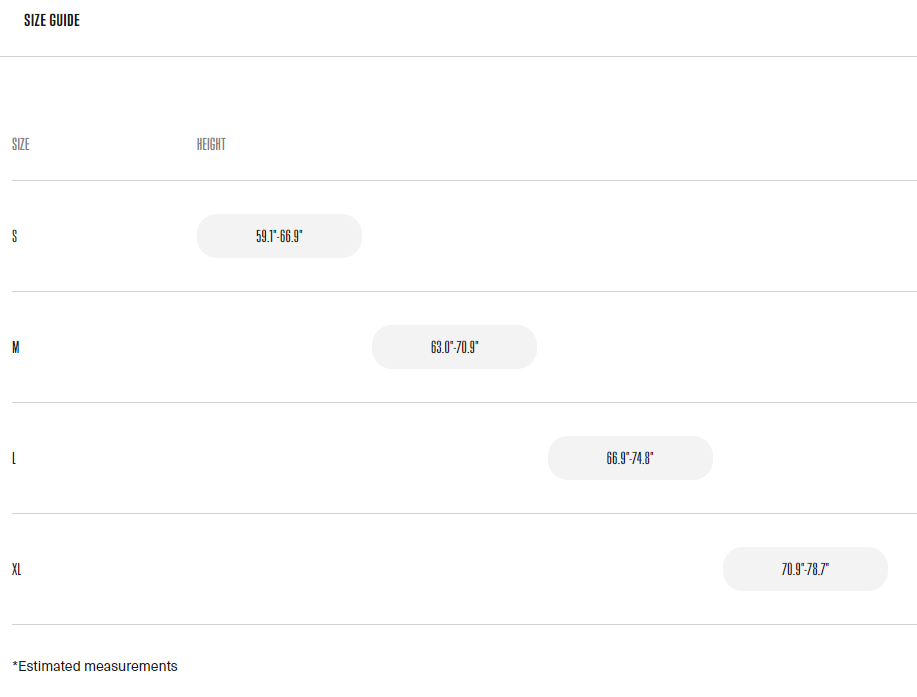This screenshot has width=917, height=697.
Task: Click the HEIGHT column header
Action: coord(211,145)
